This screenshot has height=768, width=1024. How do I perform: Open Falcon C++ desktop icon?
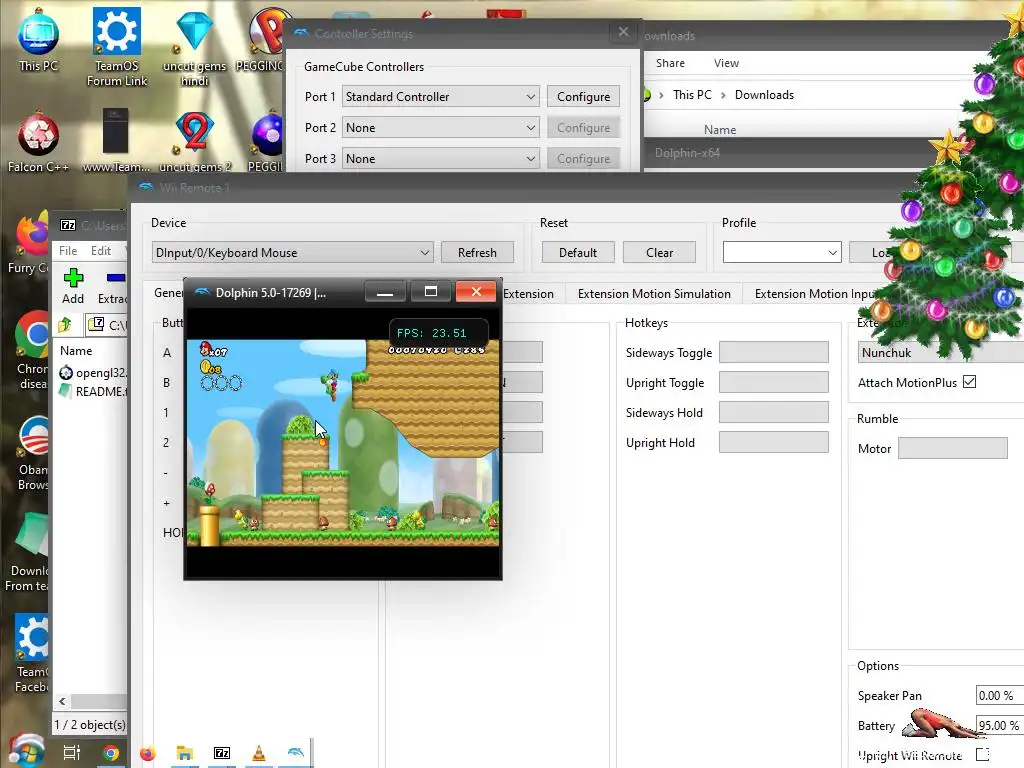point(38,142)
